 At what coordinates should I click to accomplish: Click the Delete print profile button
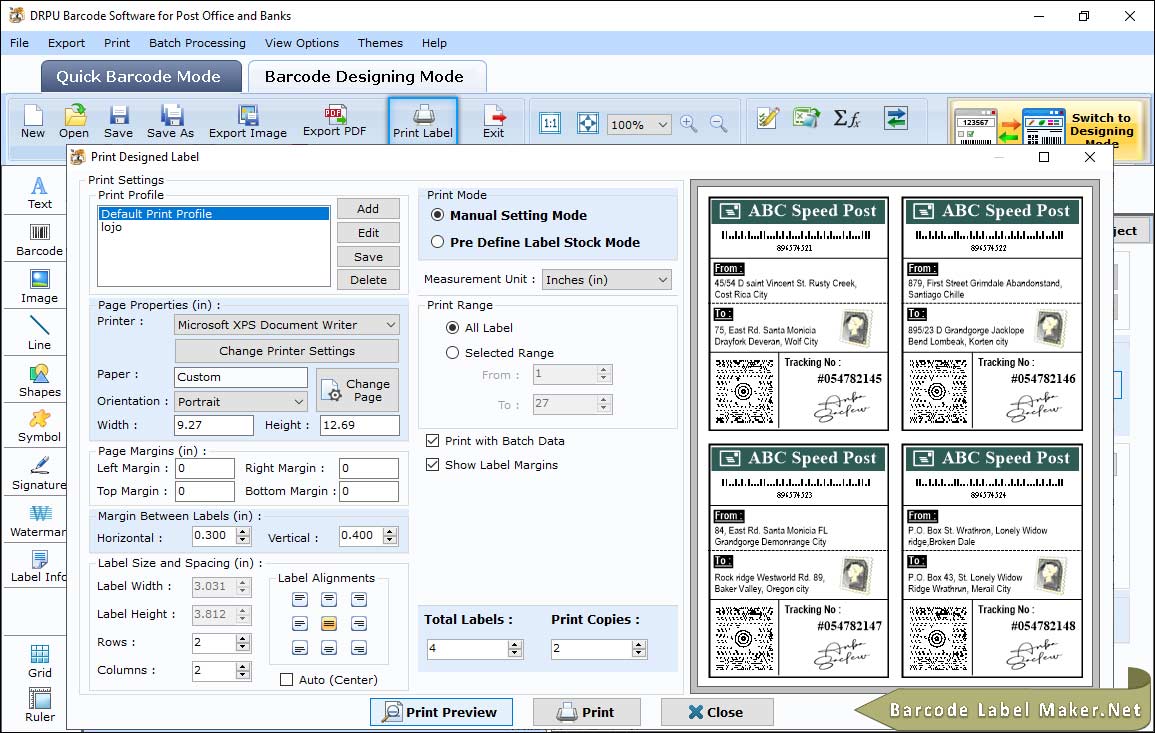368,280
